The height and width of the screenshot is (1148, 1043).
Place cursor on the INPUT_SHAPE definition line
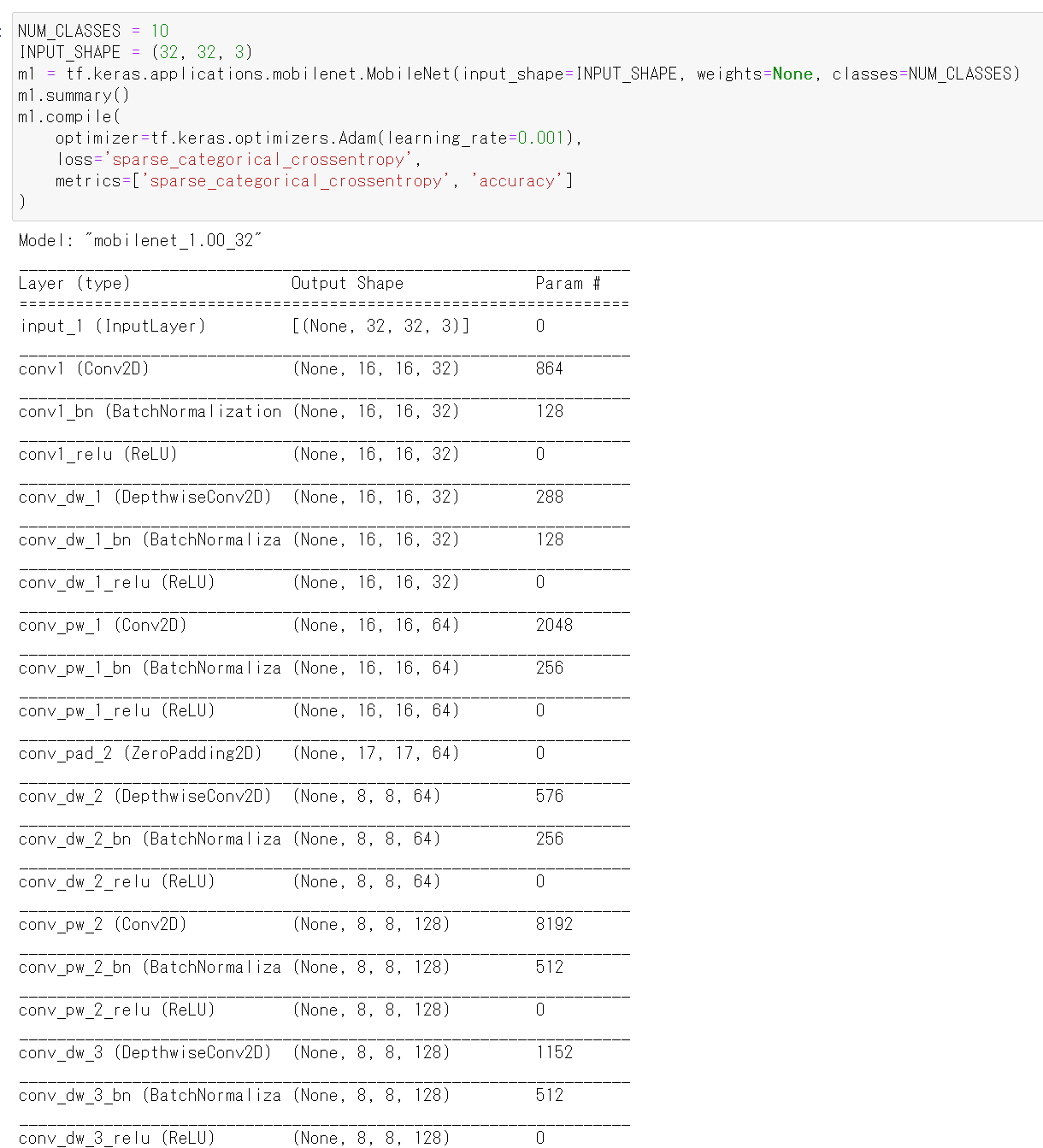[x=136, y=52]
